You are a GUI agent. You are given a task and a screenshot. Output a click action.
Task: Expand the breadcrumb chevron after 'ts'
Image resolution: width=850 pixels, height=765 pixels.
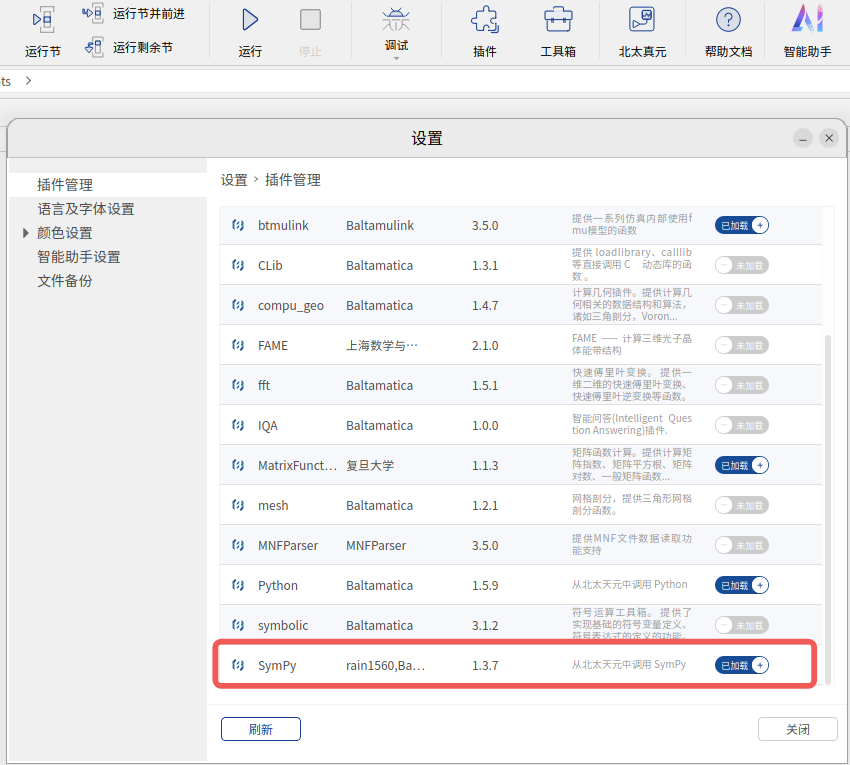pyautogui.click(x=28, y=80)
